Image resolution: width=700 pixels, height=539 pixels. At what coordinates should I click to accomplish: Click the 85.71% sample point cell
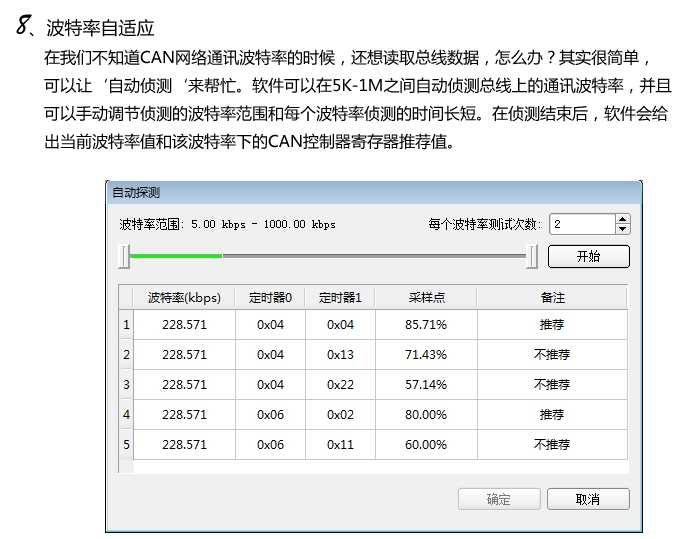(x=426, y=325)
